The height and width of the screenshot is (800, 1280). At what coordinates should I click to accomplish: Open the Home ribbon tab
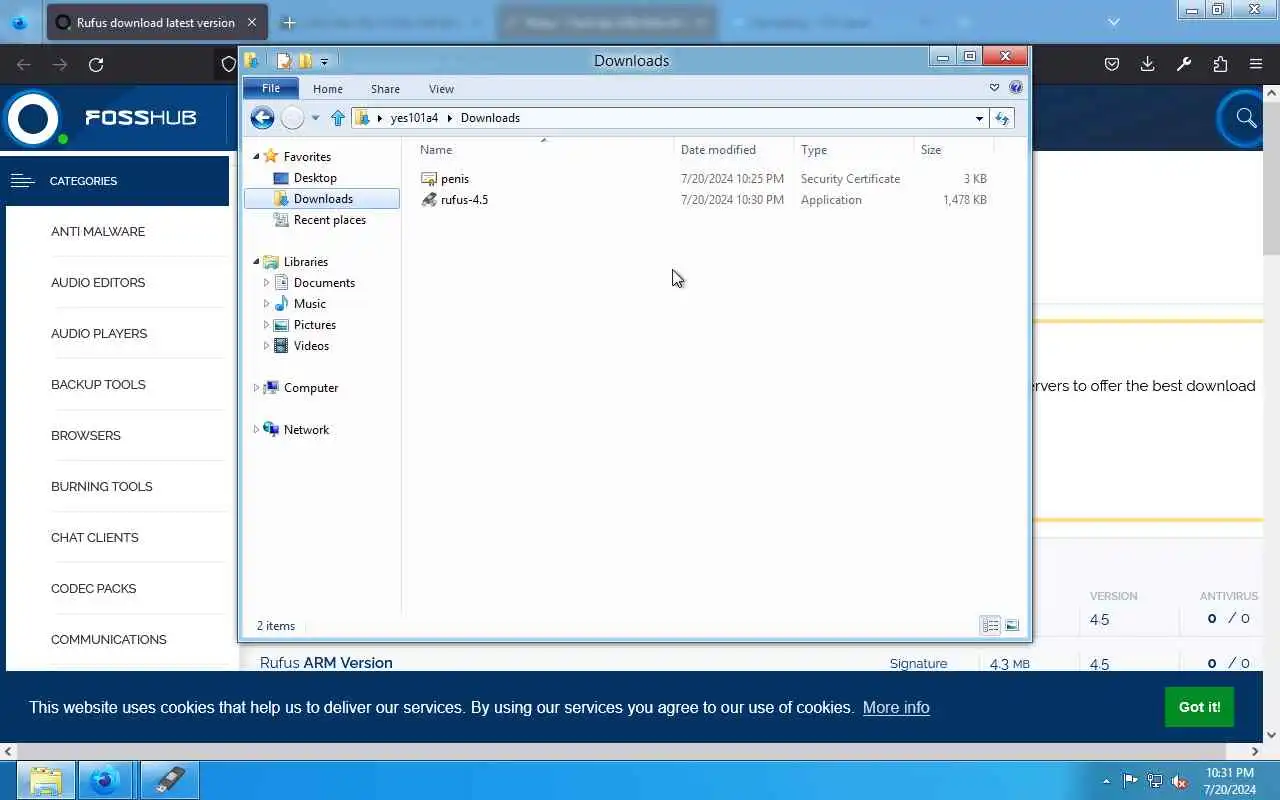[x=328, y=89]
